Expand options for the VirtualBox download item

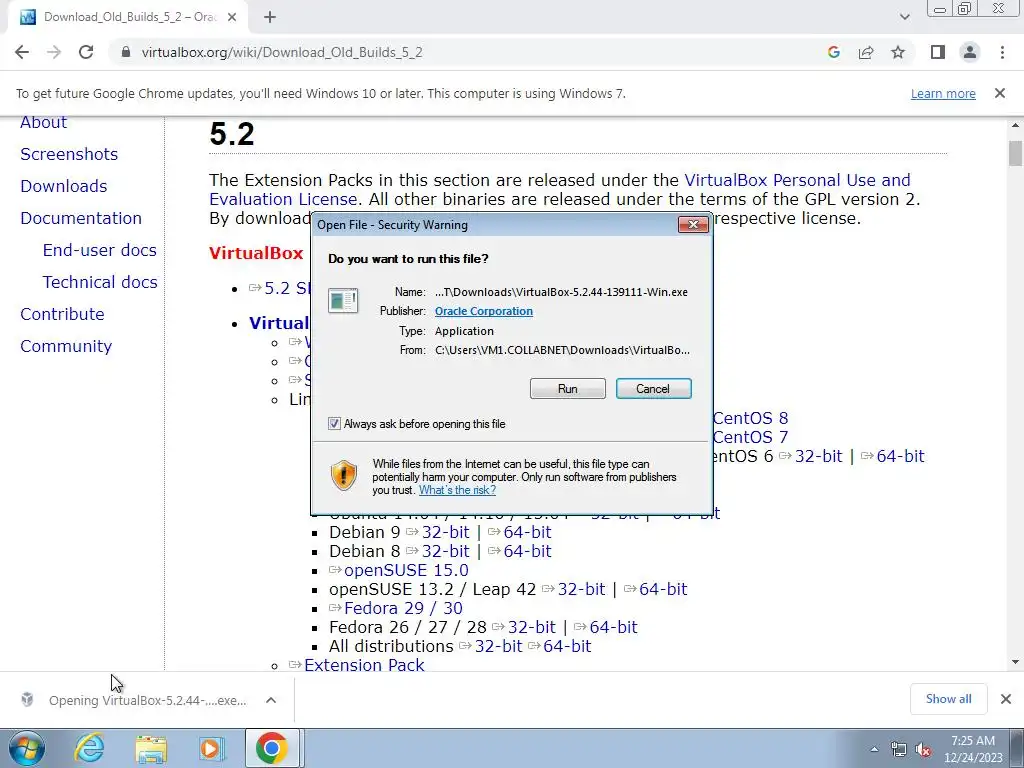(x=271, y=700)
